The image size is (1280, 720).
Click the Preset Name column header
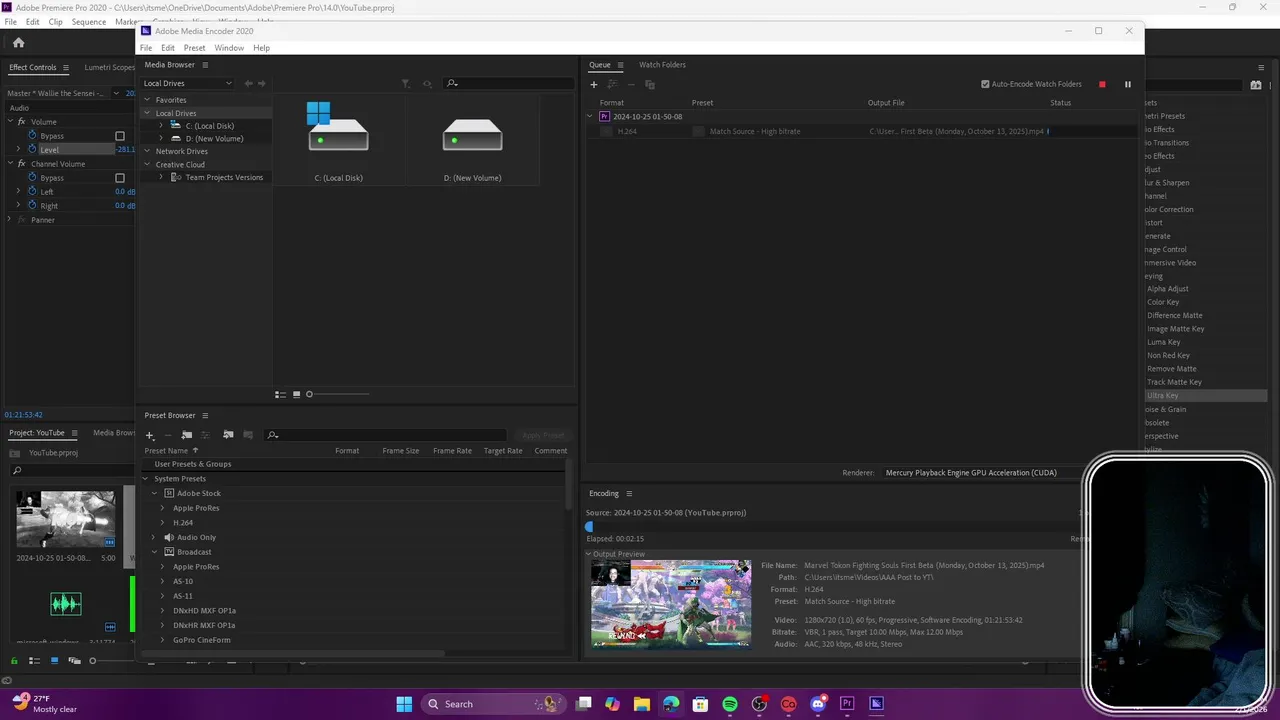[166, 451]
